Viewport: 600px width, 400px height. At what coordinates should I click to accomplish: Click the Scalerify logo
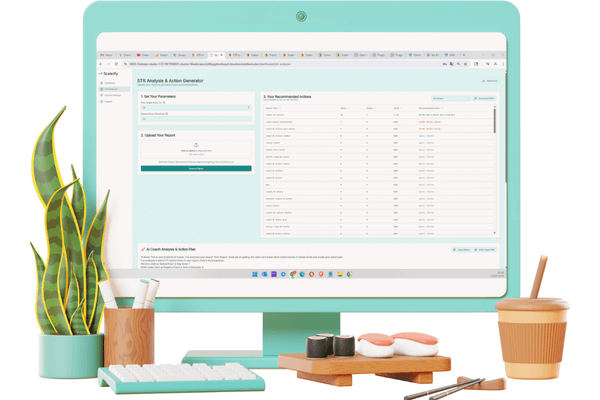(109, 73)
